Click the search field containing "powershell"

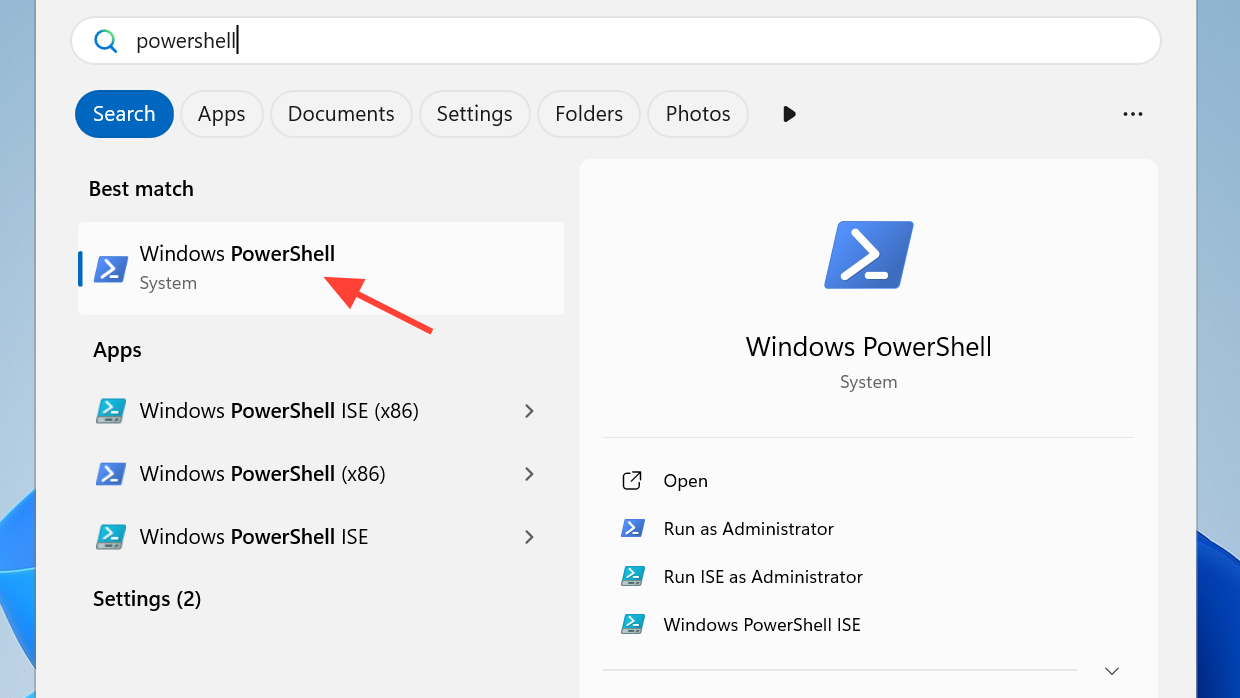coord(615,41)
